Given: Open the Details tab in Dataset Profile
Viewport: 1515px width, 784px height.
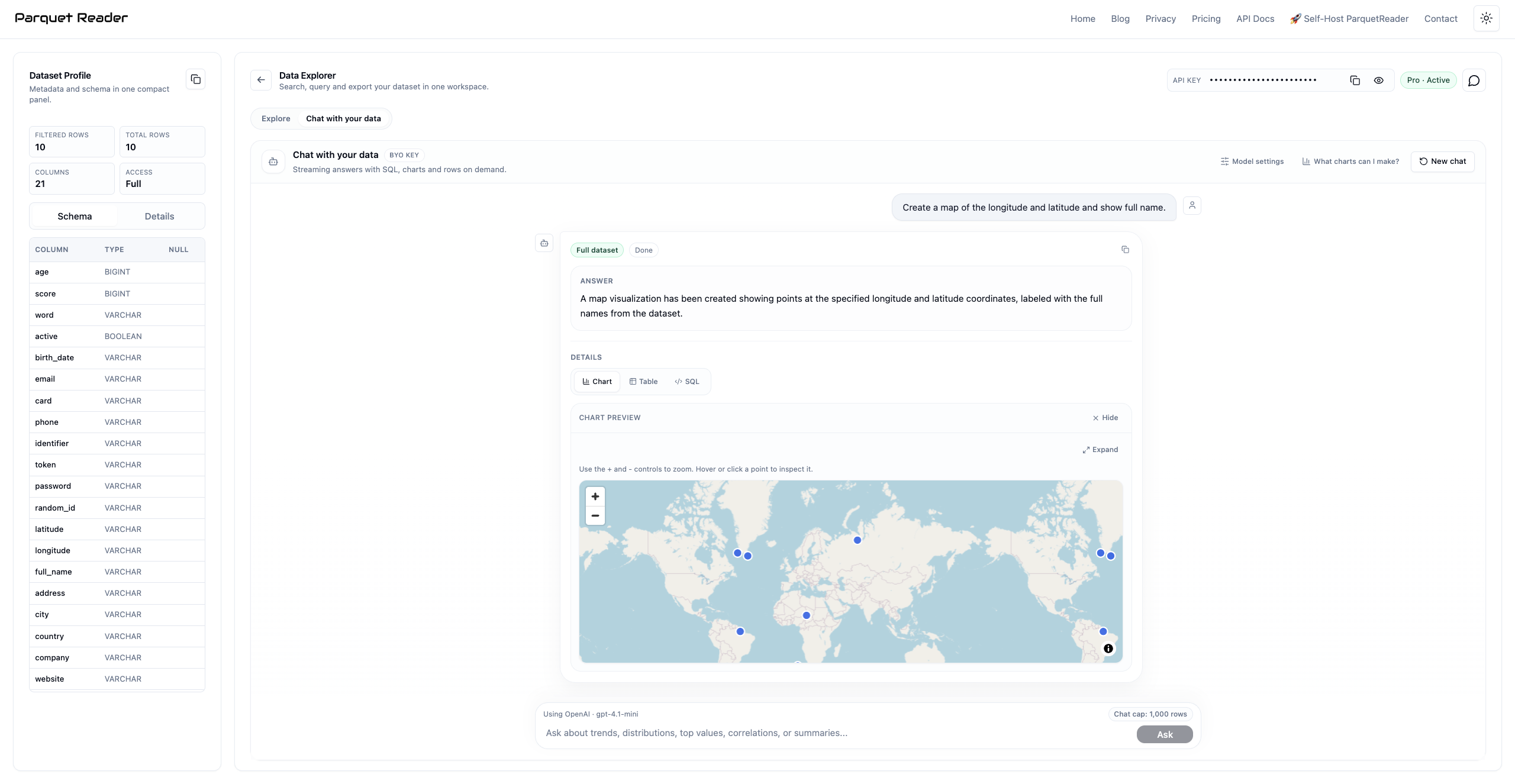Looking at the screenshot, I should [159, 216].
